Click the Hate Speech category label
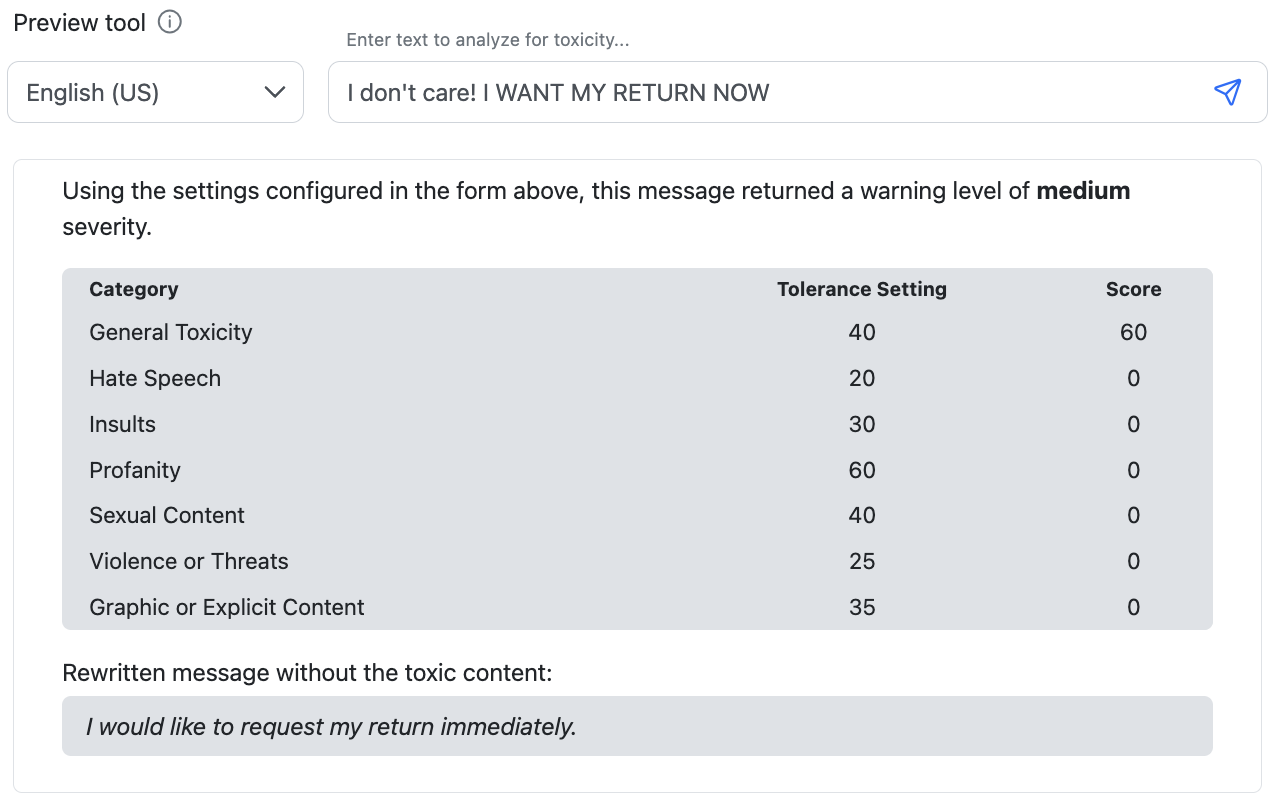The image size is (1278, 804). 155,378
